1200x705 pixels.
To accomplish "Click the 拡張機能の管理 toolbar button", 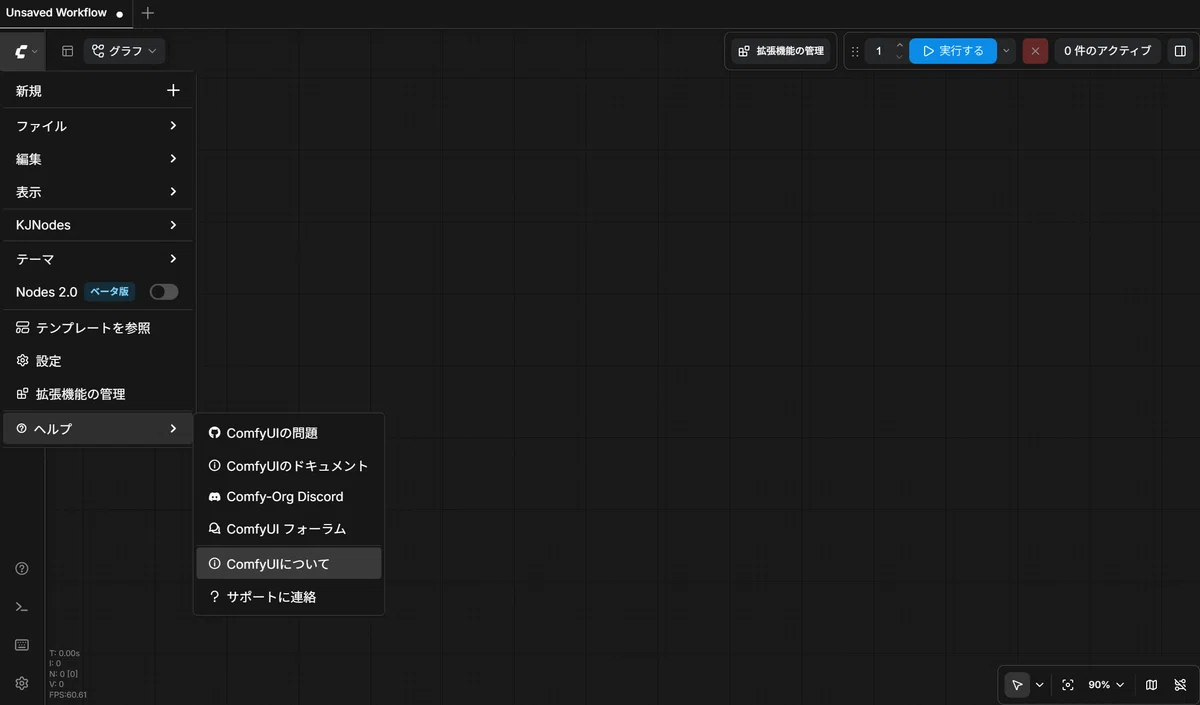I will (781, 51).
